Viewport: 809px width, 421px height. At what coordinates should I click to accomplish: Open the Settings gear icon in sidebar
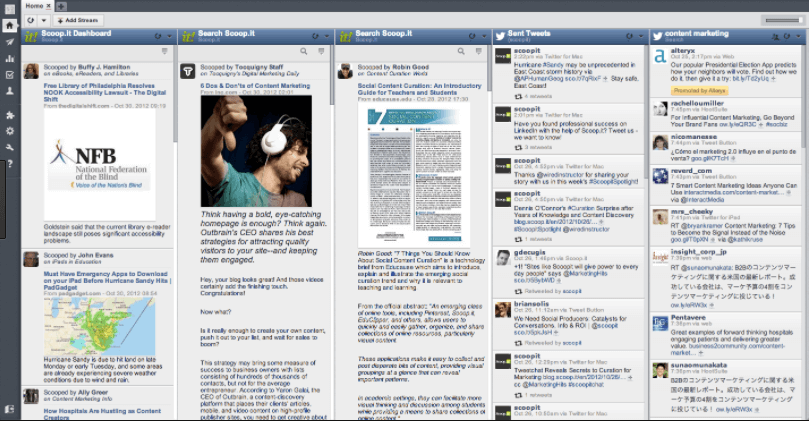[x=10, y=131]
